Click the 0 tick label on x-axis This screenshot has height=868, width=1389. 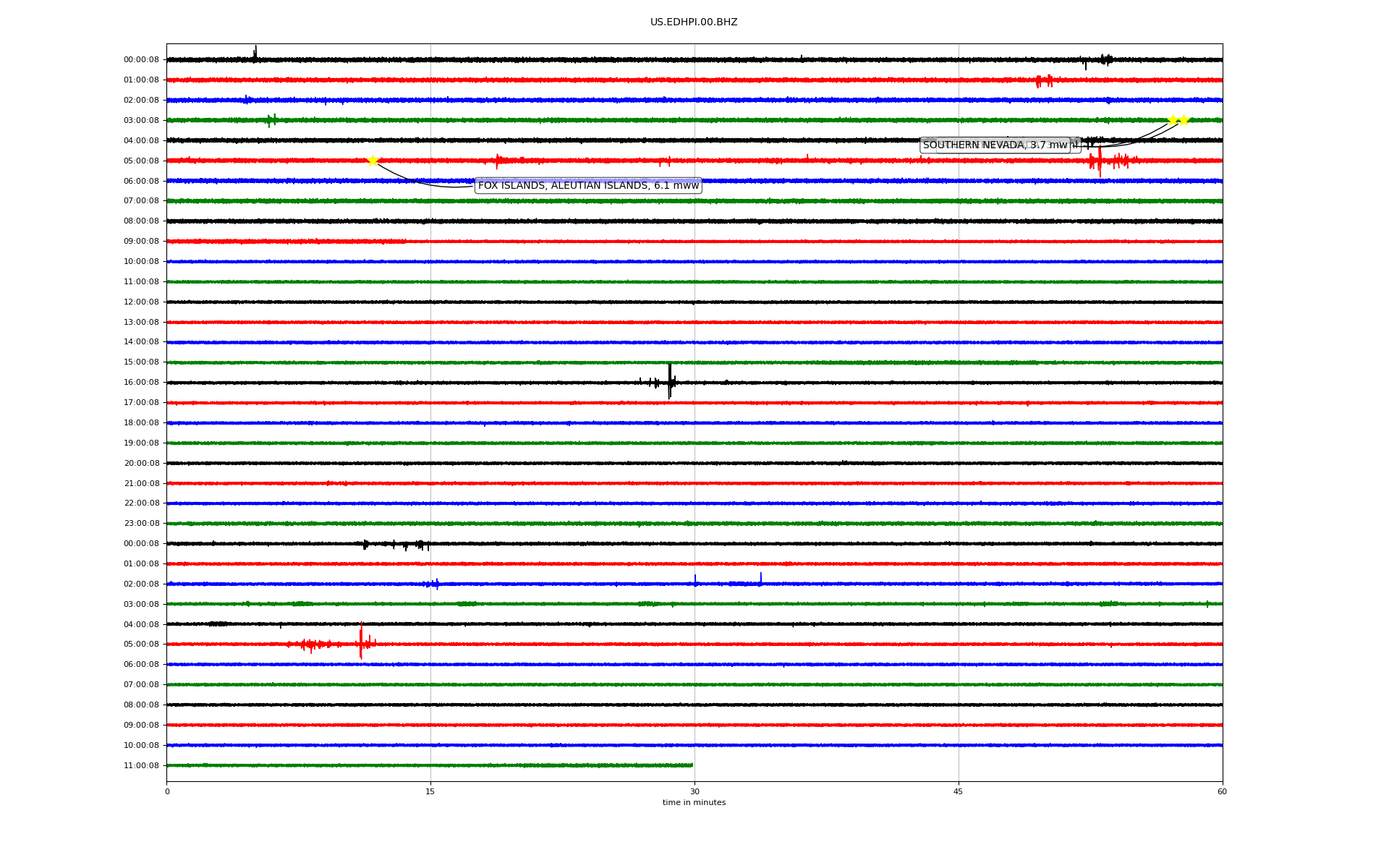pos(167,791)
